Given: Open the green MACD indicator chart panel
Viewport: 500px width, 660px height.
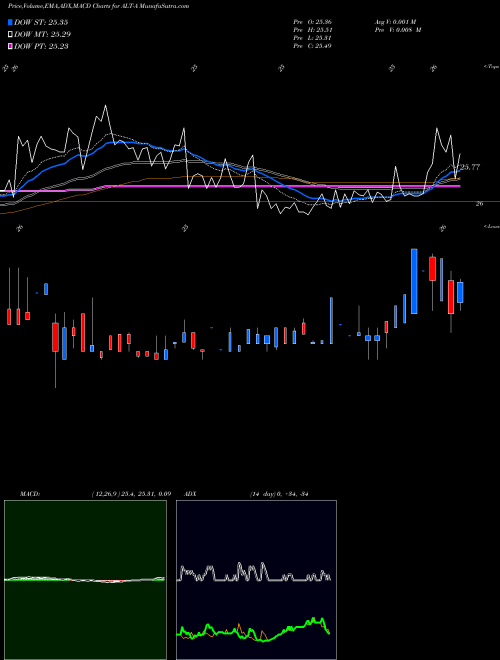Looking at the screenshot, I should point(85,580).
